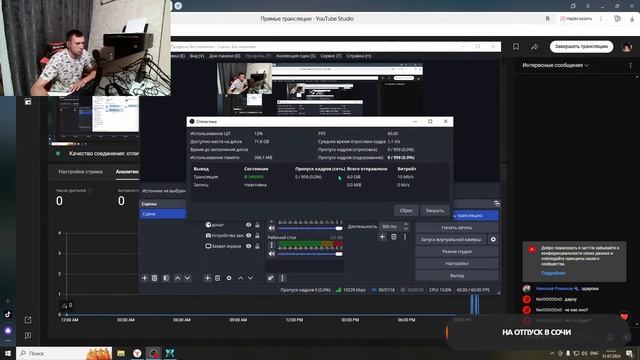Viewport: 640px width, 360px height.
Task: Move source up in Sources list
Action: (x=240, y=278)
